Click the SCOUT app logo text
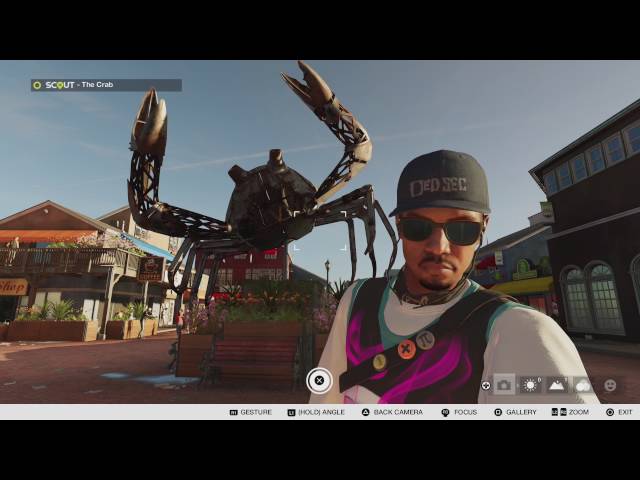 [60, 85]
